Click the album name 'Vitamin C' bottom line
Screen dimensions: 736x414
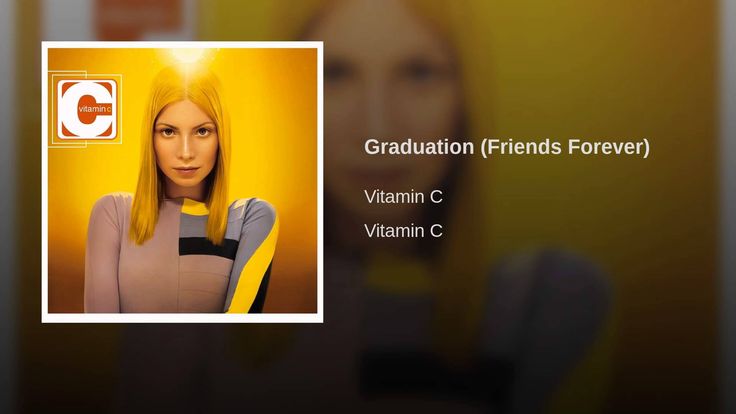[x=403, y=231]
